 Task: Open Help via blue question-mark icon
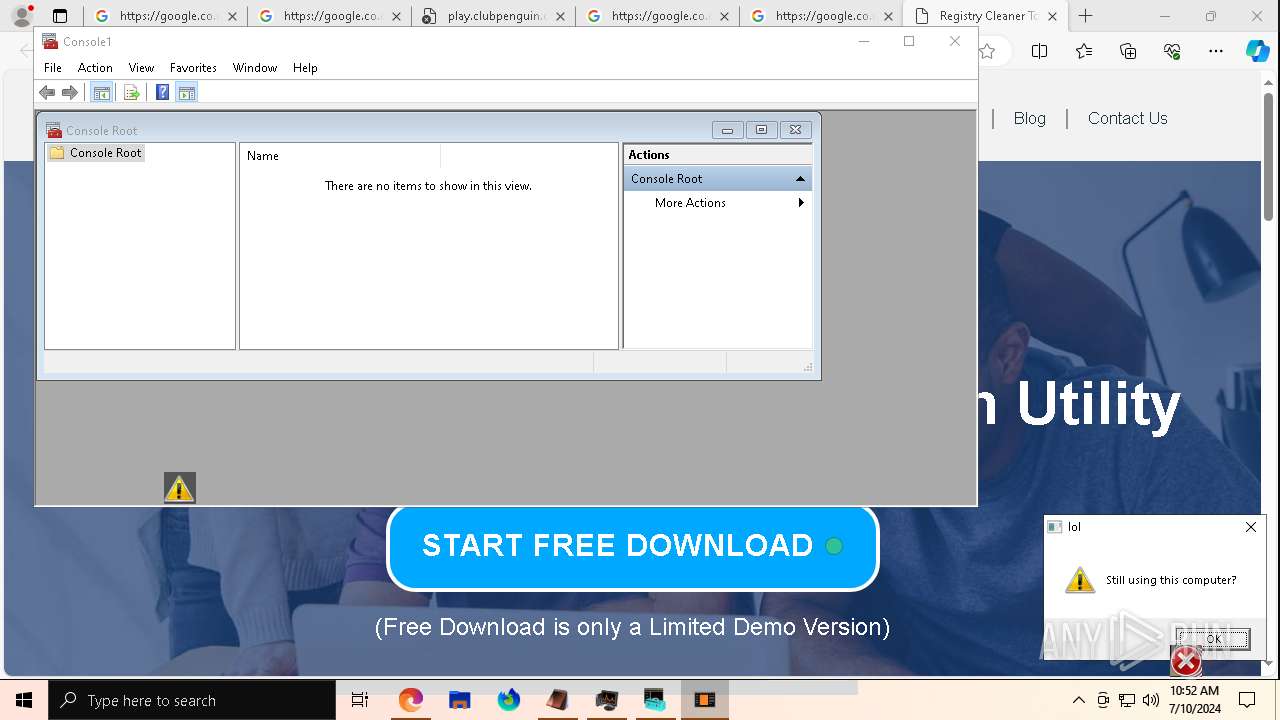(162, 93)
